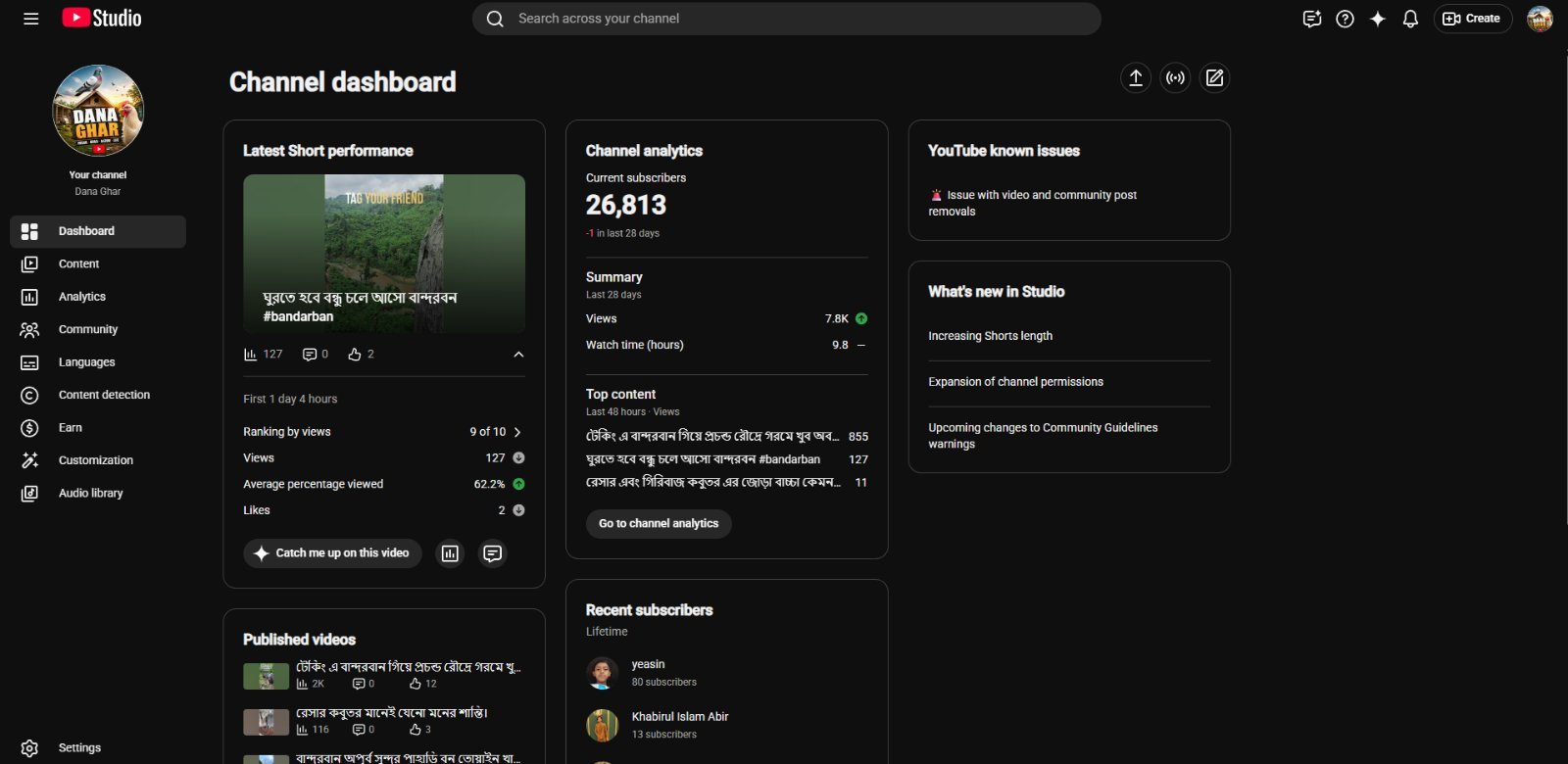
Task: Open Settings at the sidebar bottom
Action: pos(98,747)
